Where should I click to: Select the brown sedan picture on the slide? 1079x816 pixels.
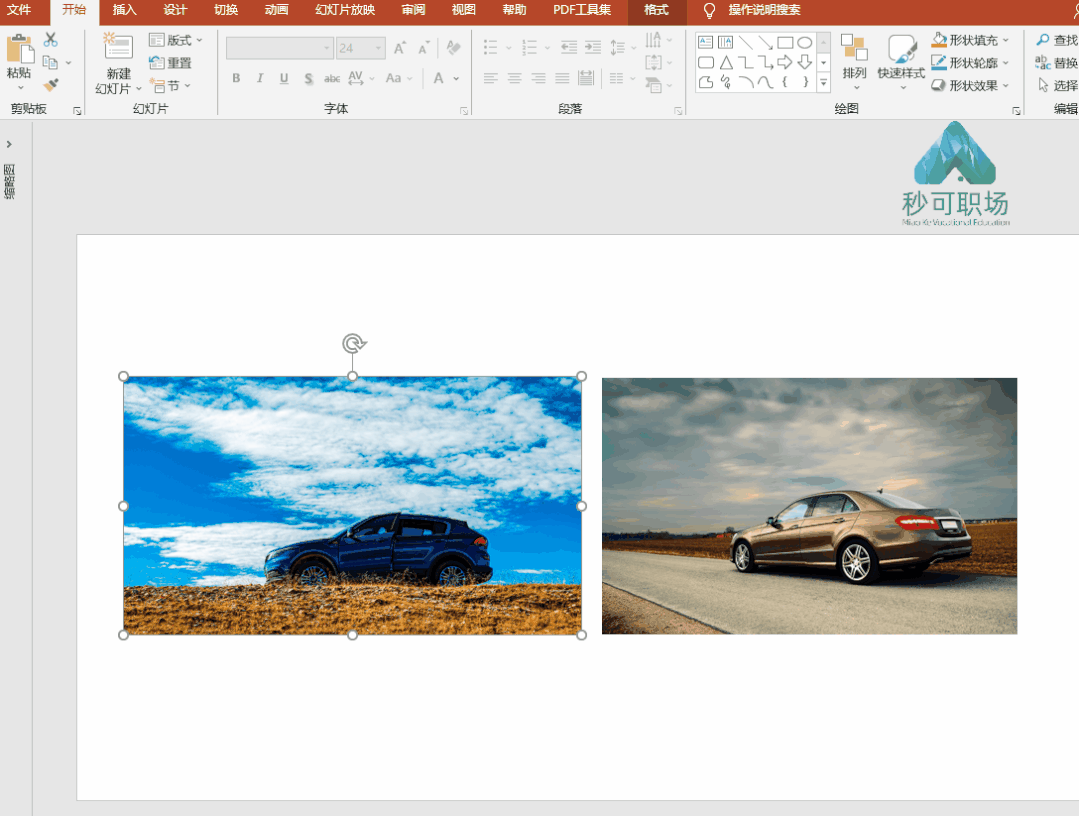click(809, 506)
